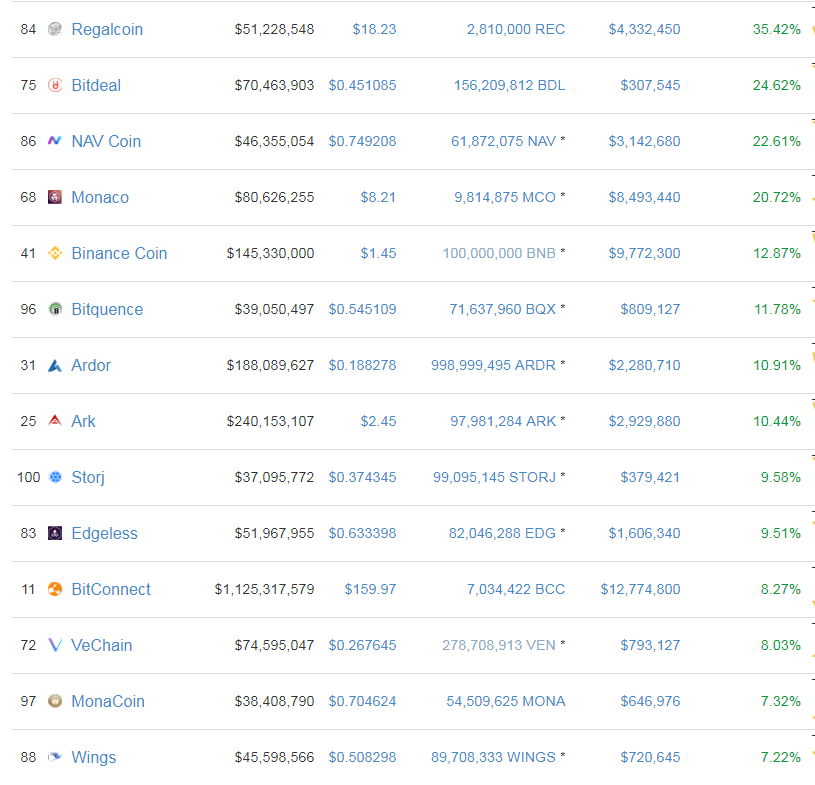Image resolution: width=815 pixels, height=785 pixels.
Task: Click Binance Coin volume $9,772,300
Action: [645, 253]
